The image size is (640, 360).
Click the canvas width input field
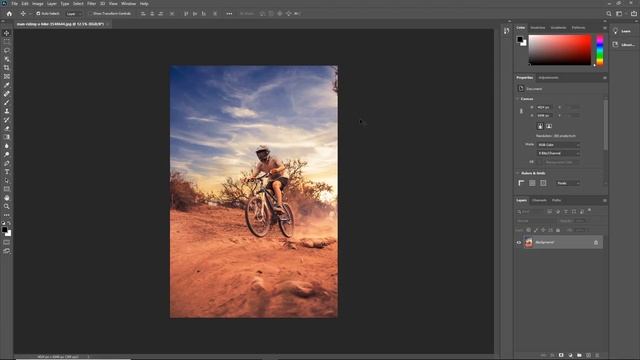coord(544,107)
